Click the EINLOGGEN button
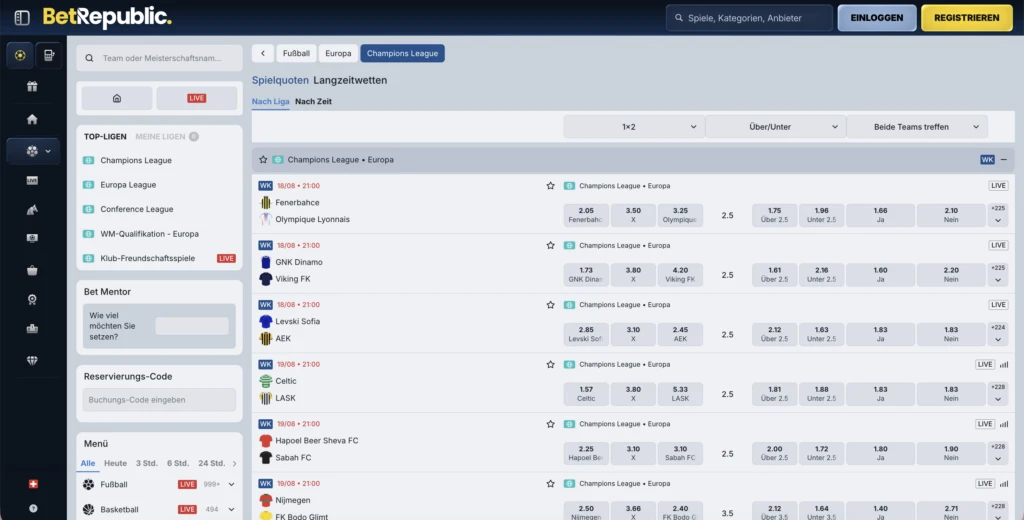1024x520 pixels. [x=877, y=18]
